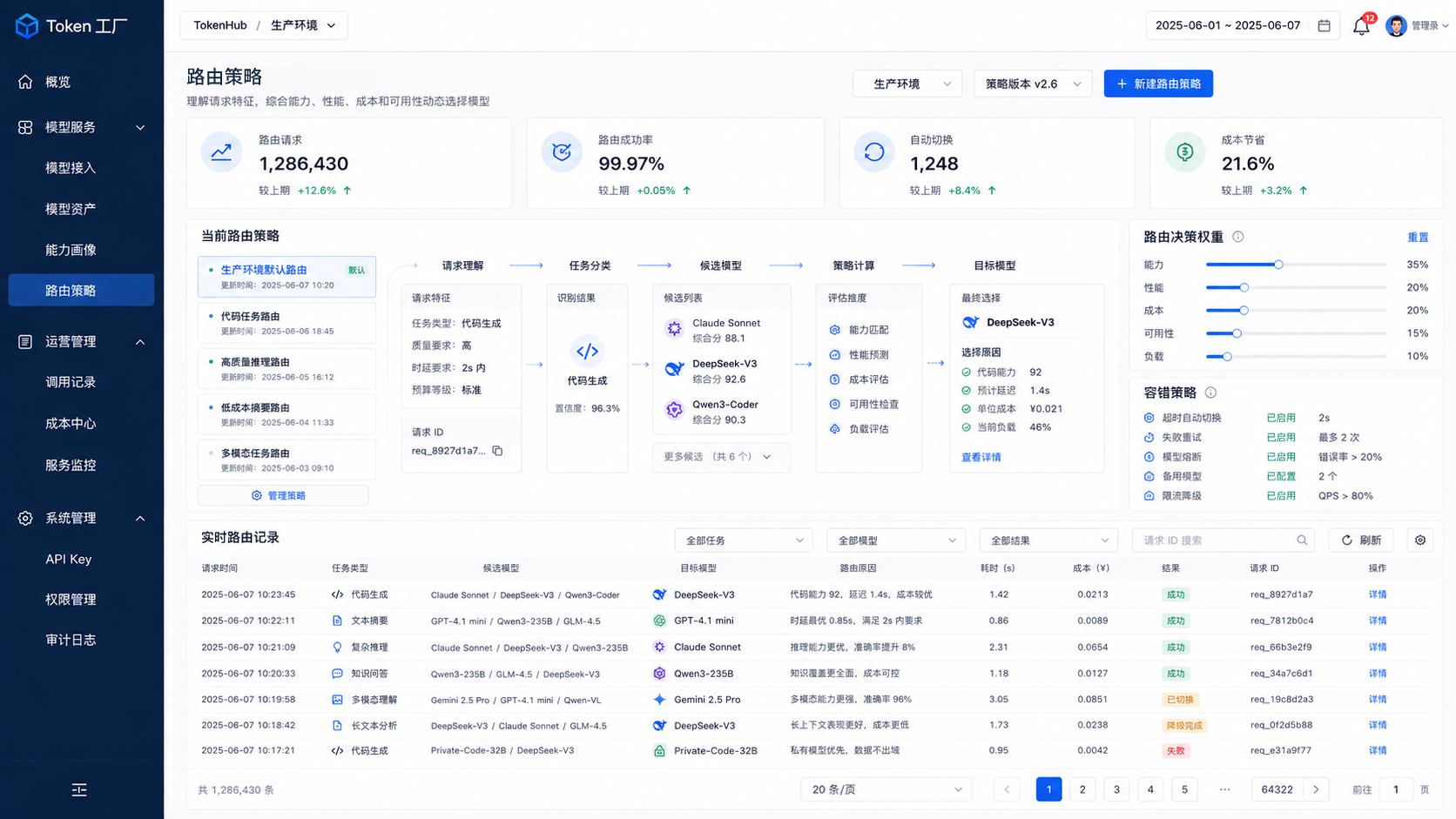
Task: Click the Gemini 2.5 Pro icon in table
Action: [659, 700]
